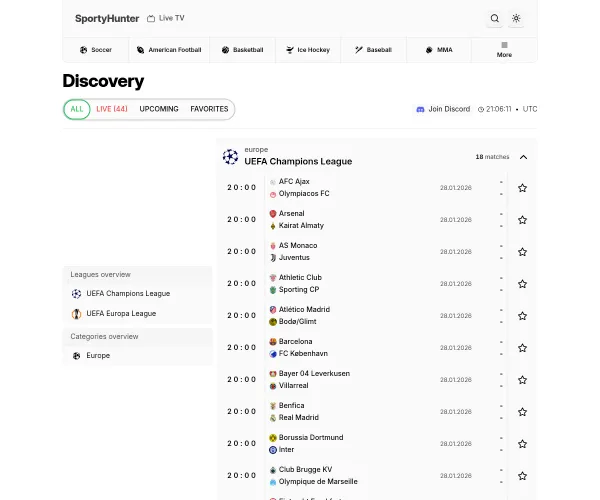Screen dimensions: 600x500
Task: Open the search icon in header
Action: click(x=494, y=18)
